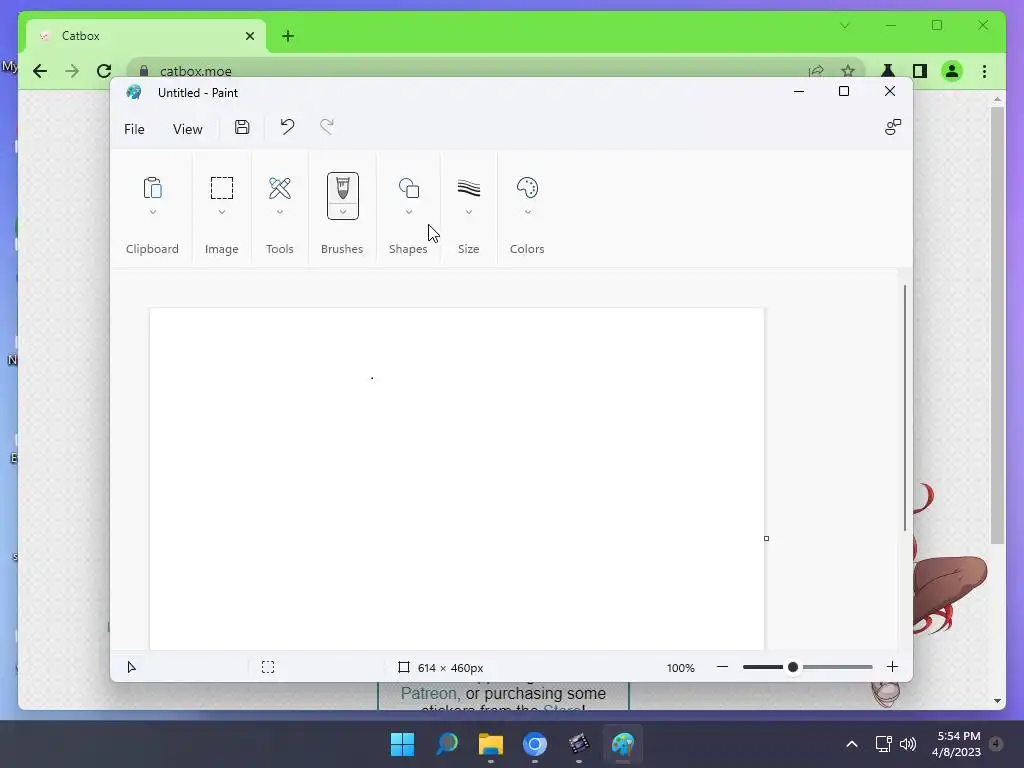Open the Clipboard paste icon
The image size is (1024, 768).
click(x=152, y=188)
